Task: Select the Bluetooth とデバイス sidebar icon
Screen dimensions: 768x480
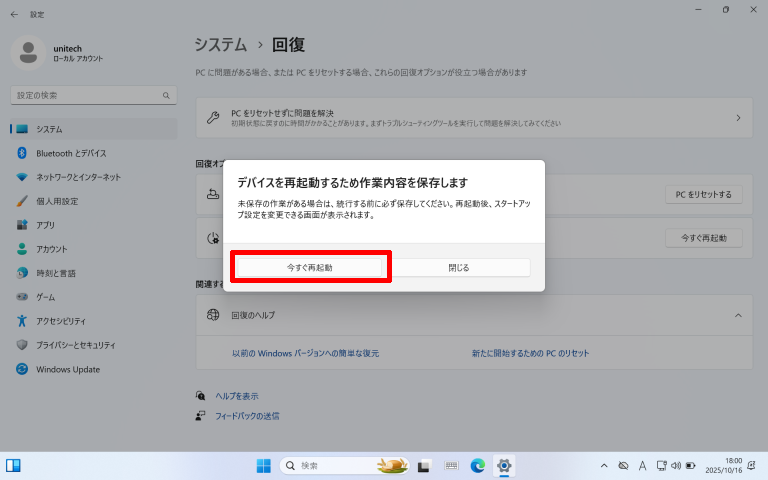Action: click(22, 153)
